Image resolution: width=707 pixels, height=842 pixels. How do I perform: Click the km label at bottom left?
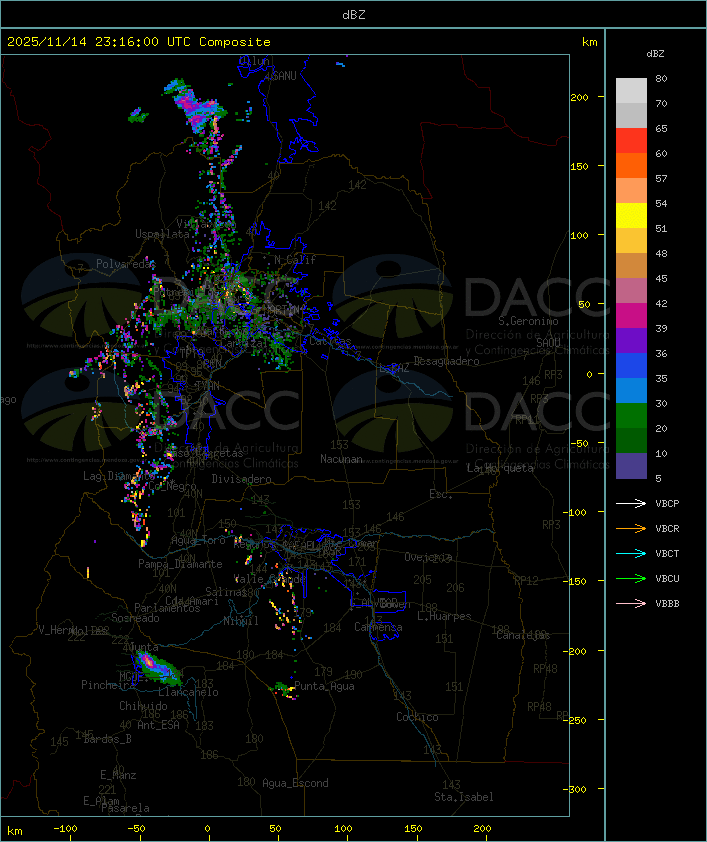tap(14, 831)
